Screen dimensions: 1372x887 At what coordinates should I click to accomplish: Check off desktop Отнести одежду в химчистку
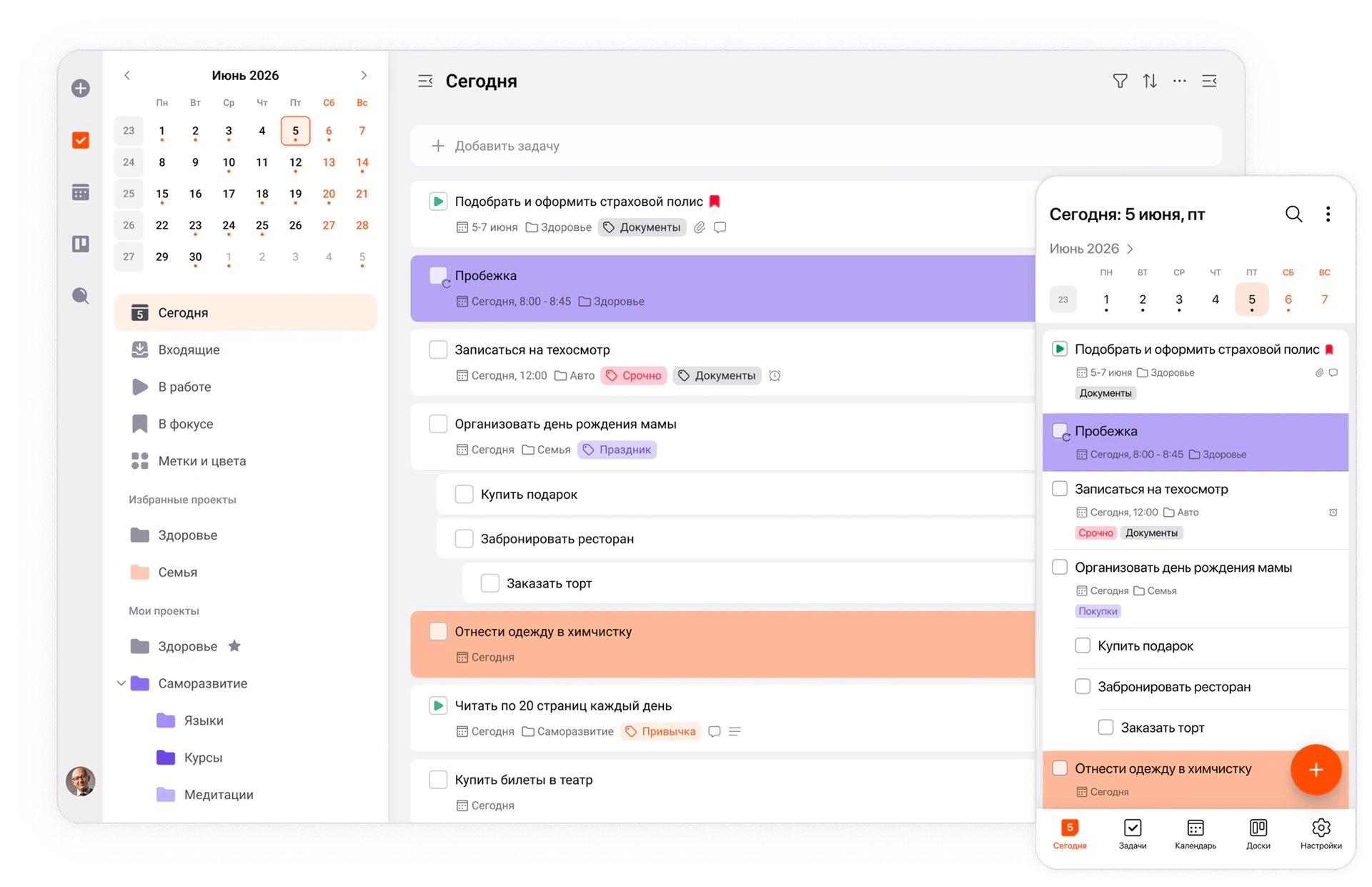(x=438, y=631)
